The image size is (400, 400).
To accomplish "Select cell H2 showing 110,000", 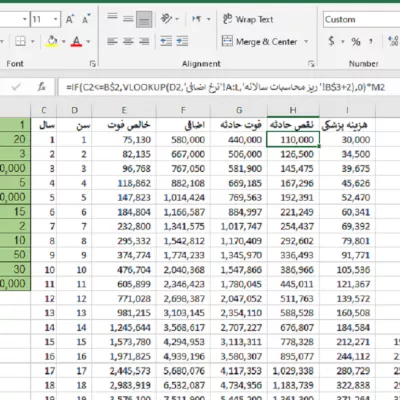I will [293, 139].
